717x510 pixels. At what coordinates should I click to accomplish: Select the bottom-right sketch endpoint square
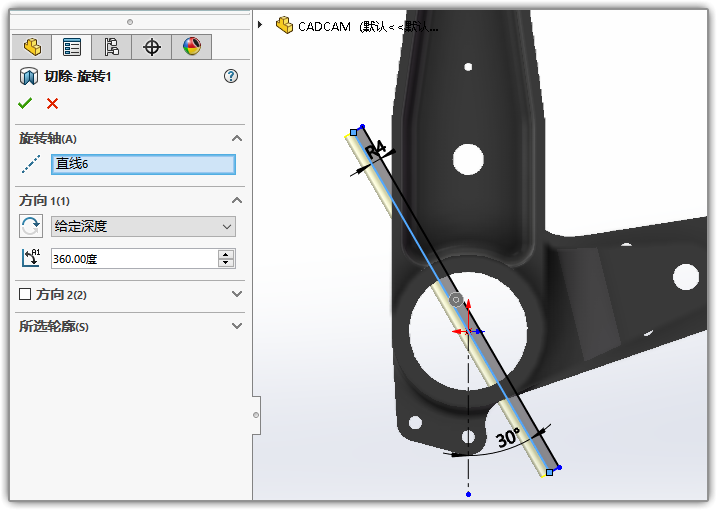click(x=550, y=472)
